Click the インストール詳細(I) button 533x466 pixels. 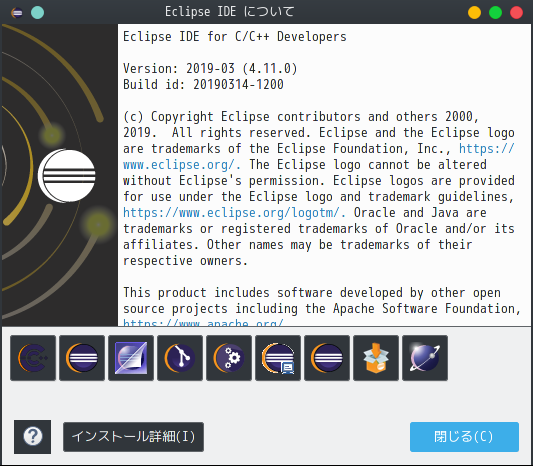pyautogui.click(x=133, y=437)
